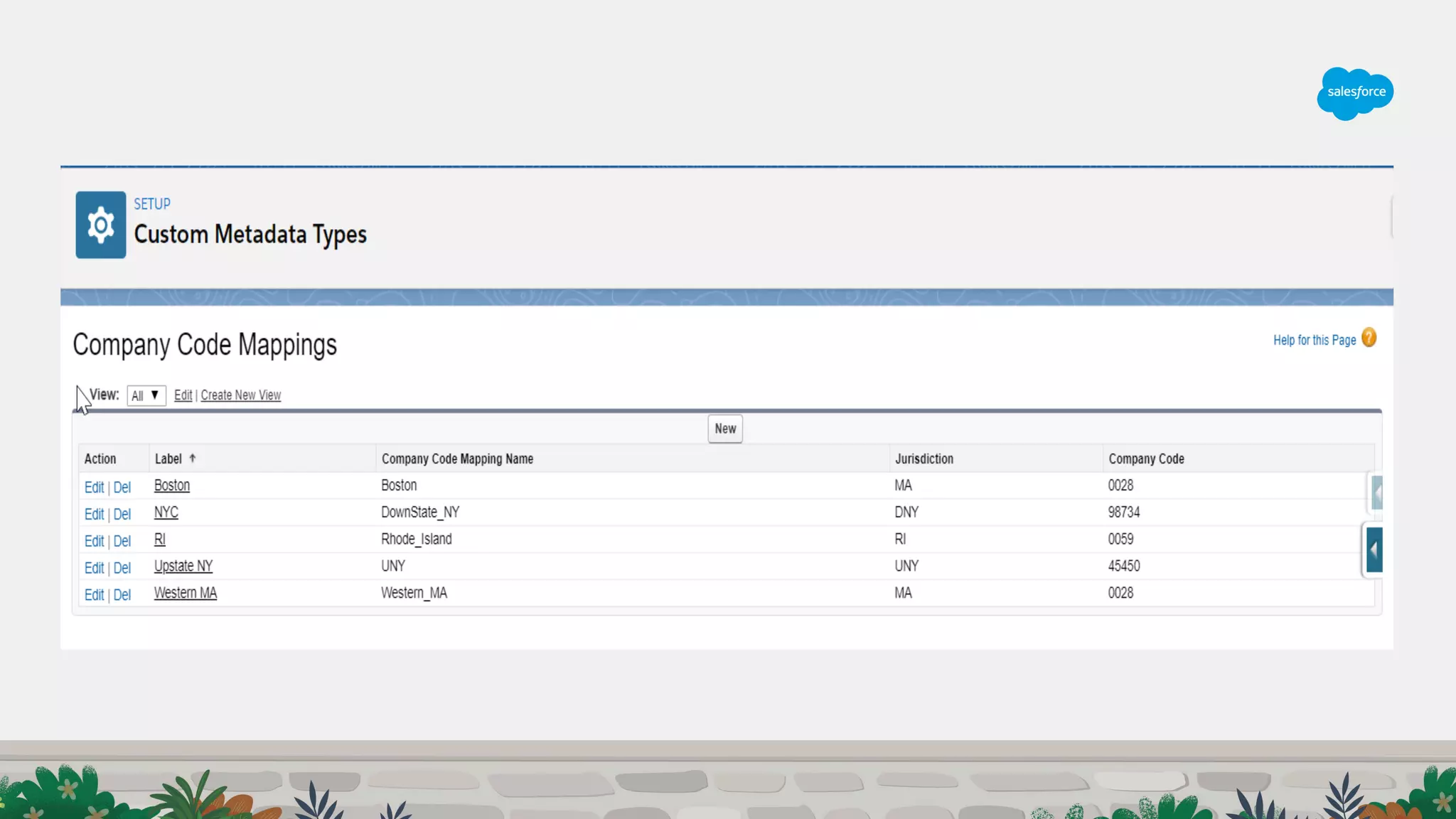Click the Edit view link beside dropdown

click(183, 395)
